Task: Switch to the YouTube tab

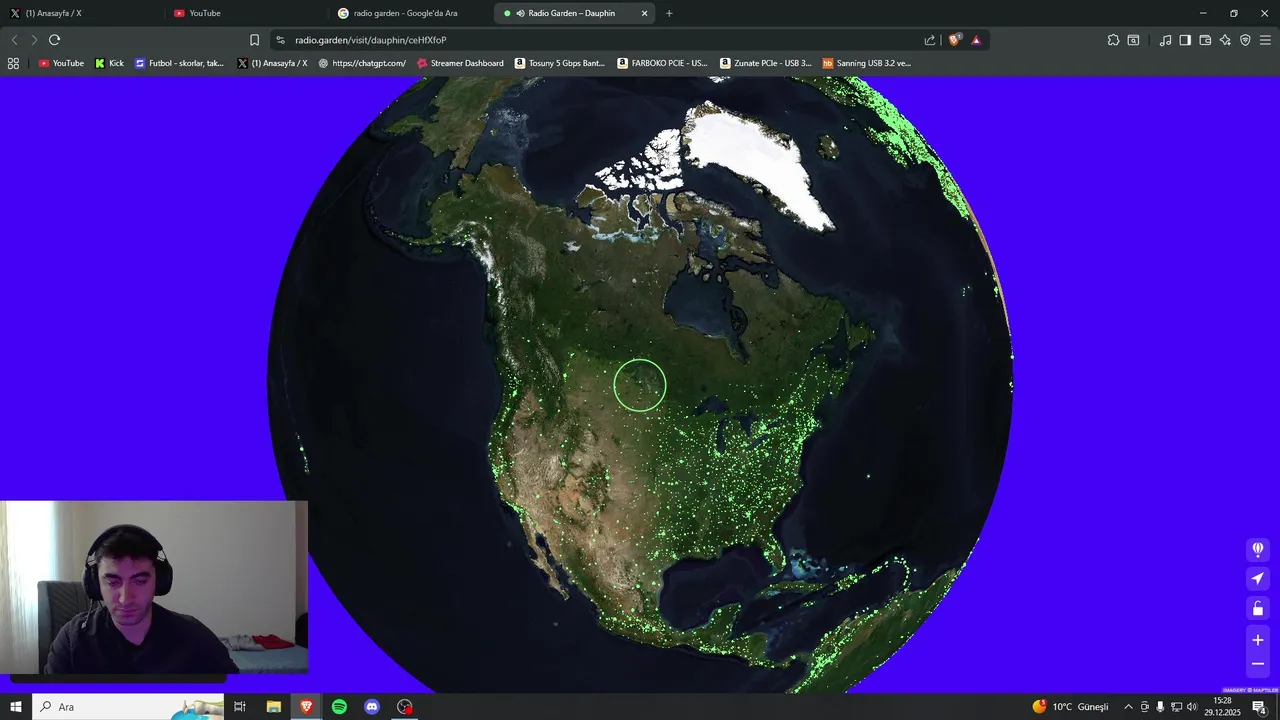Action: [246, 13]
